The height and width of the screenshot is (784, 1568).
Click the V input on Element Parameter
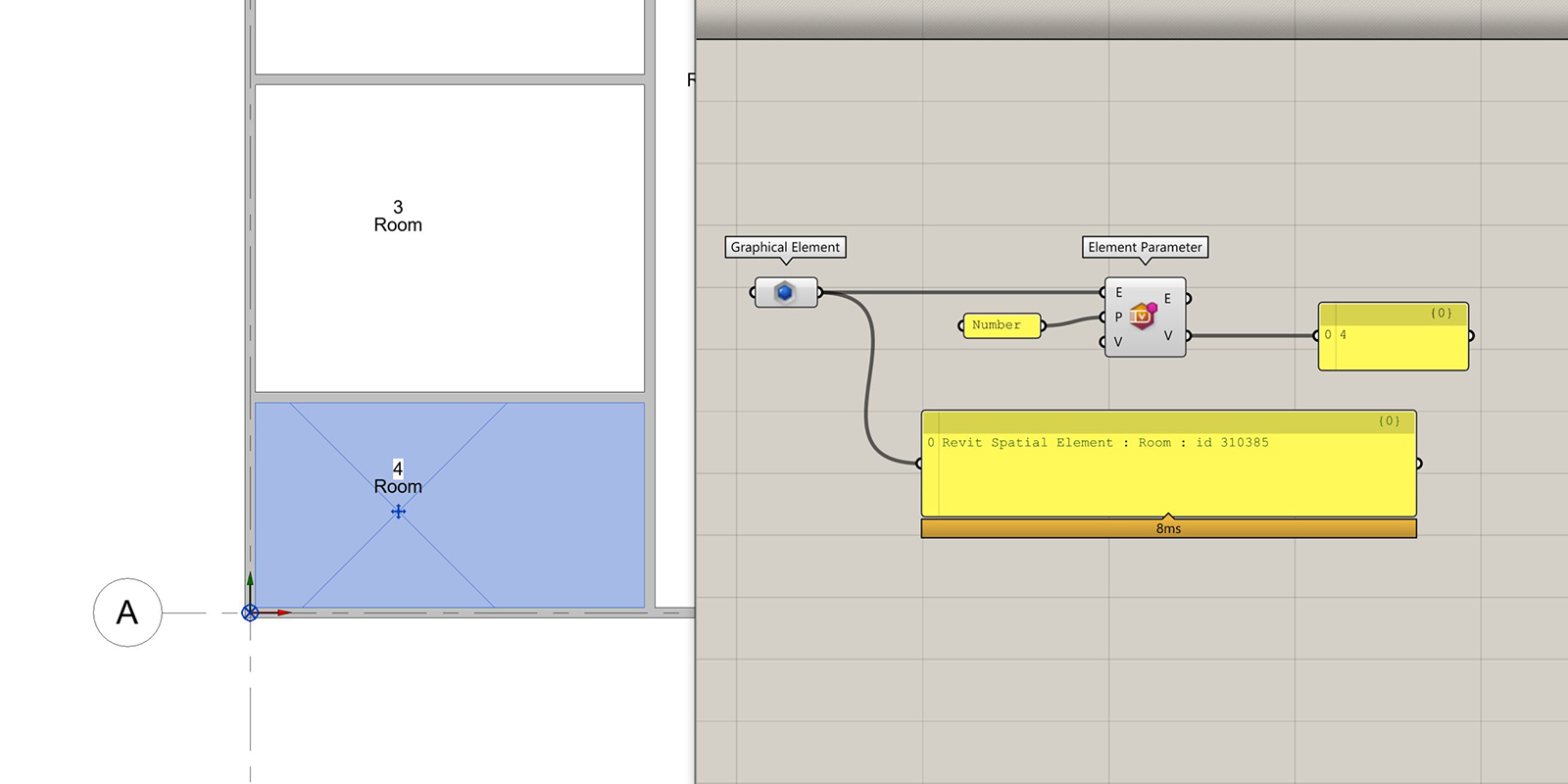coord(1117,342)
